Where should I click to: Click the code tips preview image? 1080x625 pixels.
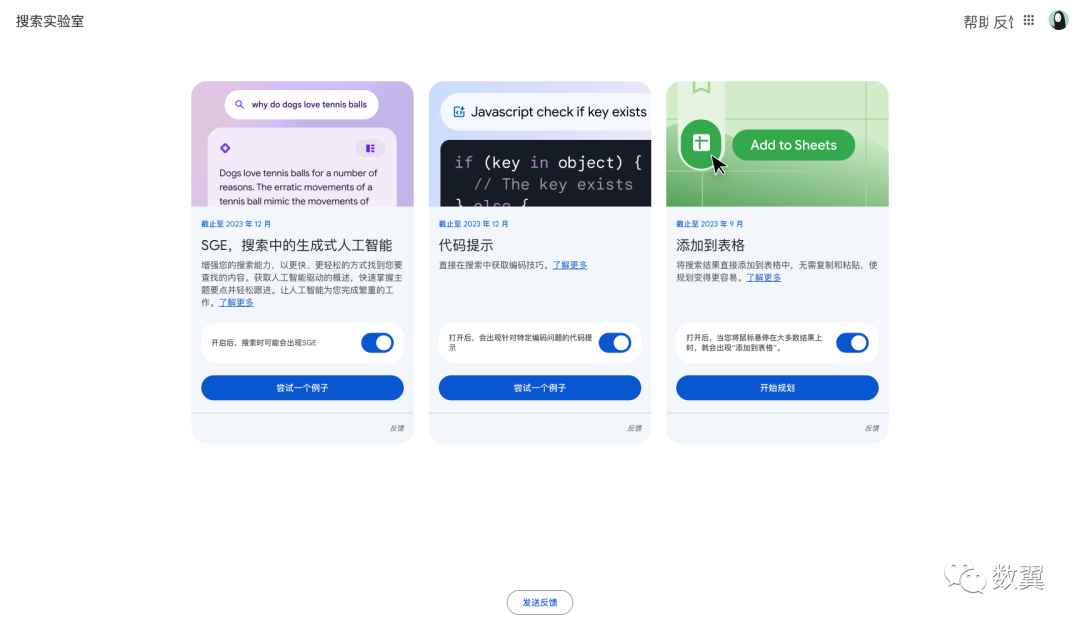540,144
